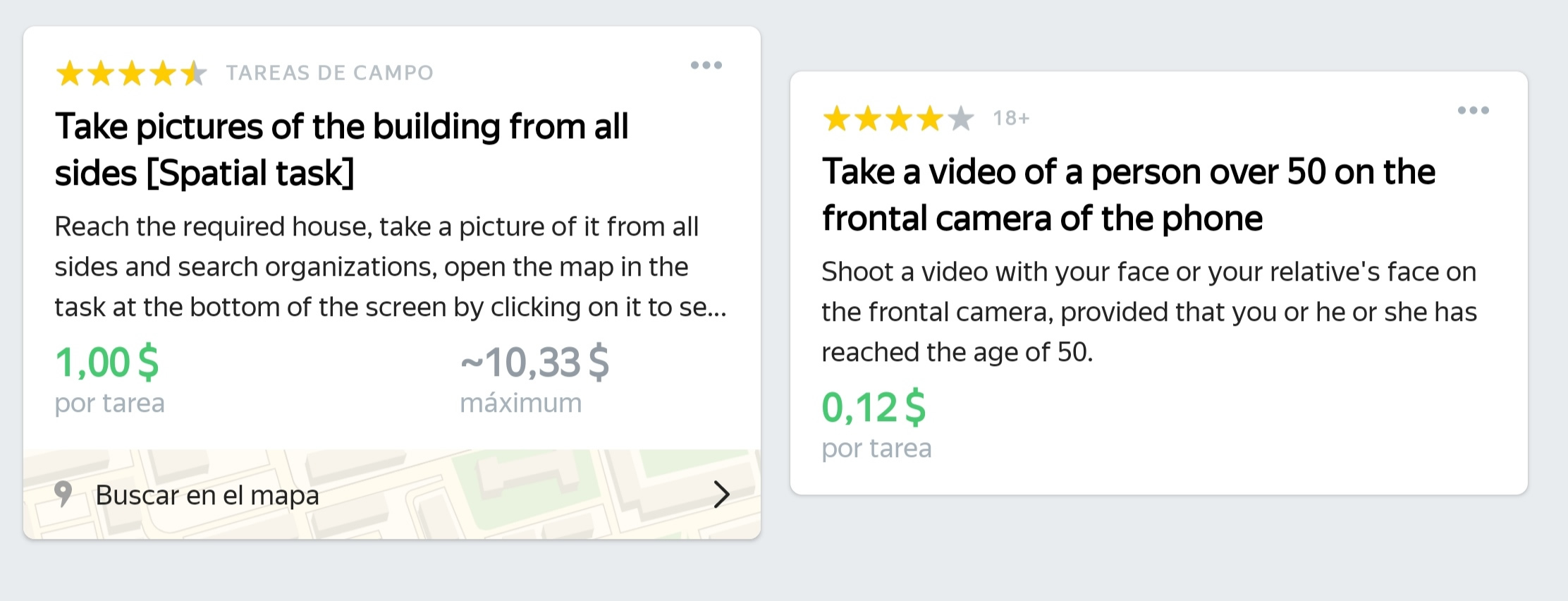Screen dimensions: 1568x601
Task: Select the TAREAS DE CAMPO category label
Action: point(329,73)
